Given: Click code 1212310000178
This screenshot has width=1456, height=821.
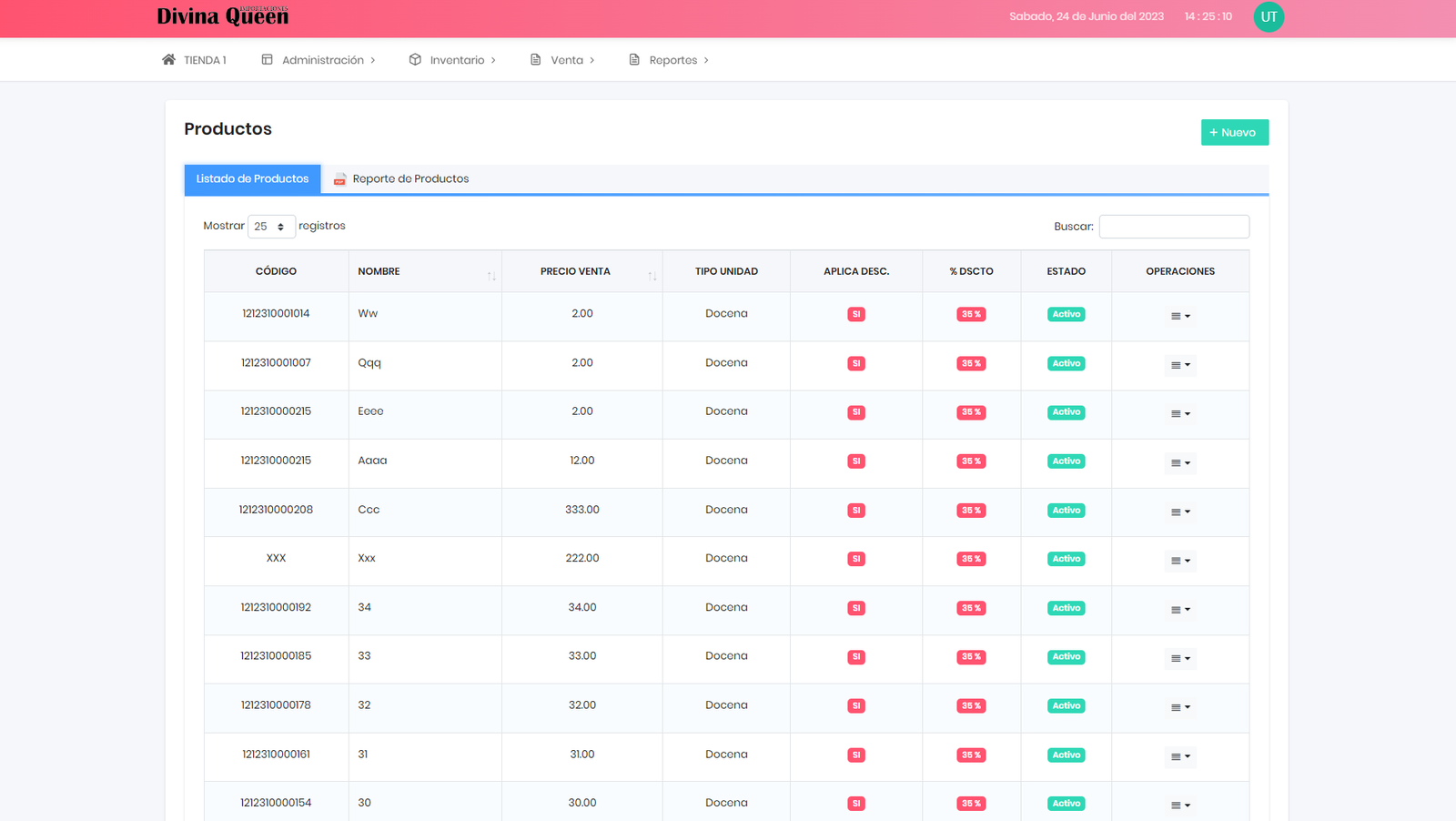Looking at the screenshot, I should [x=276, y=704].
